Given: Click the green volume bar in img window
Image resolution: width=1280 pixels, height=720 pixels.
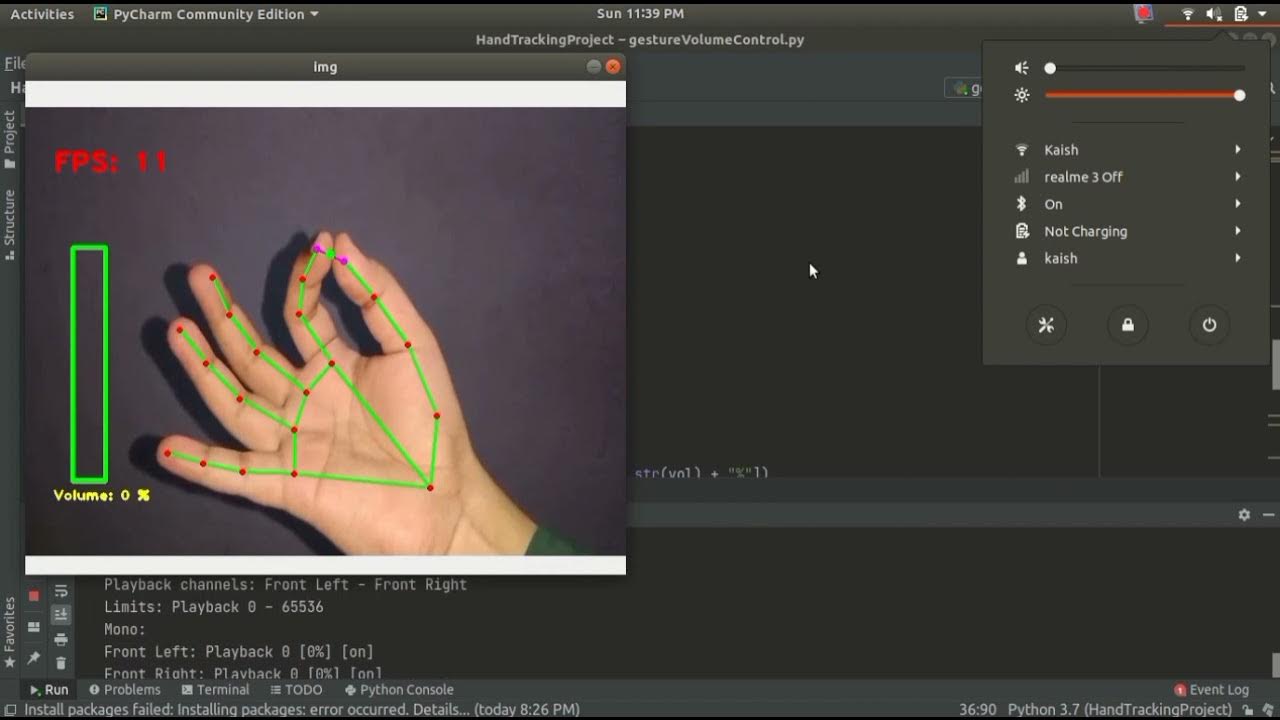Looking at the screenshot, I should tap(89, 364).
